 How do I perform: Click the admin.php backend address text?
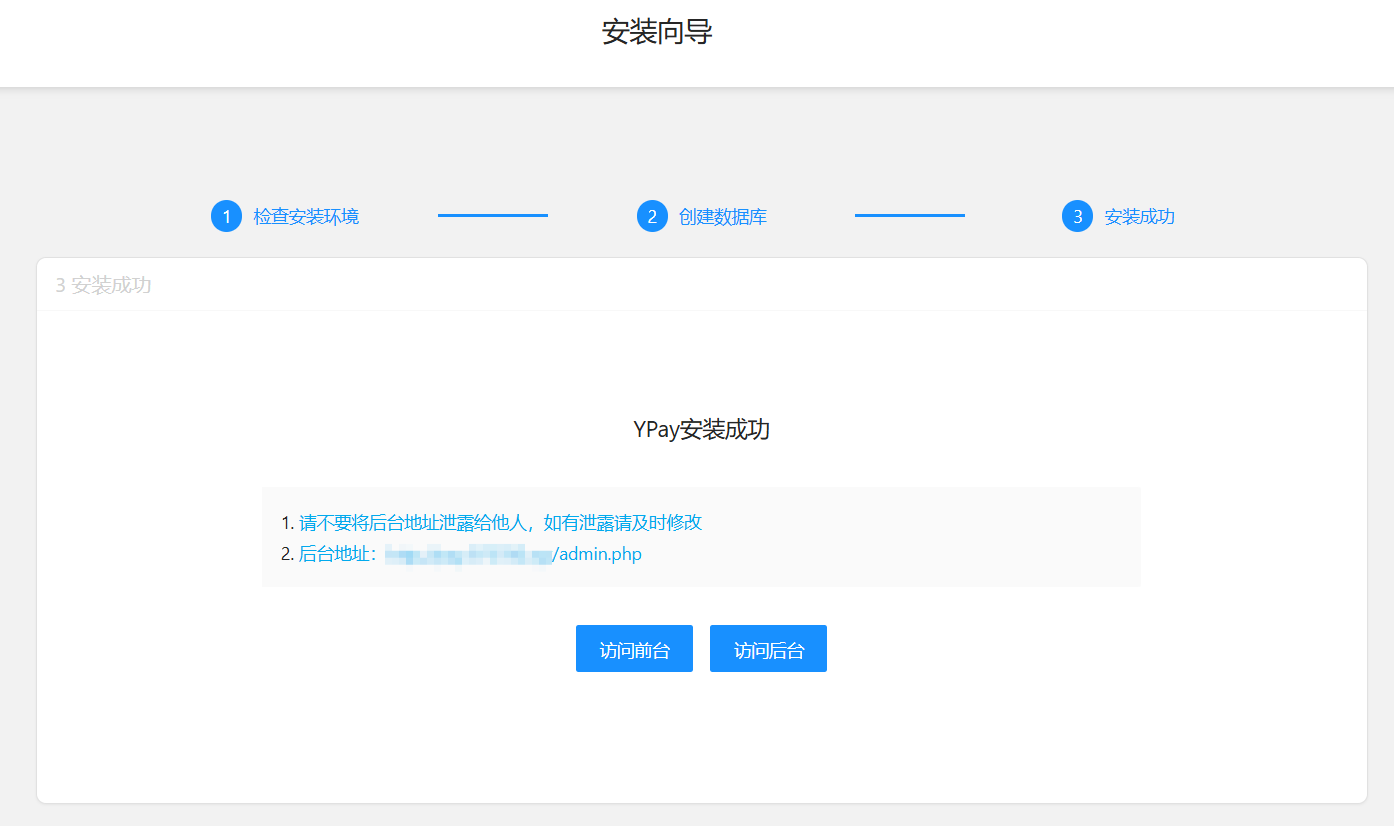[470, 554]
